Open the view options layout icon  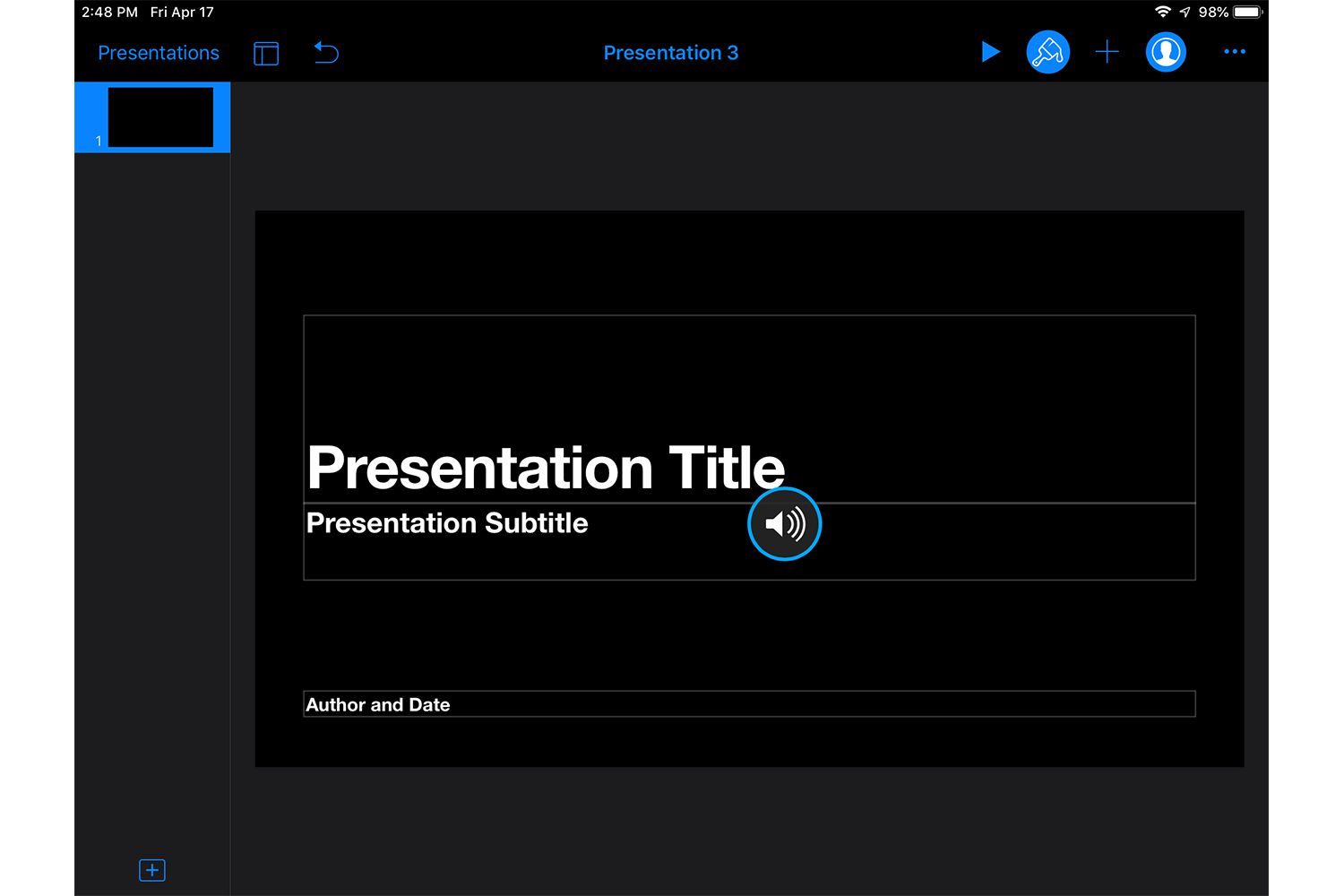coord(266,54)
